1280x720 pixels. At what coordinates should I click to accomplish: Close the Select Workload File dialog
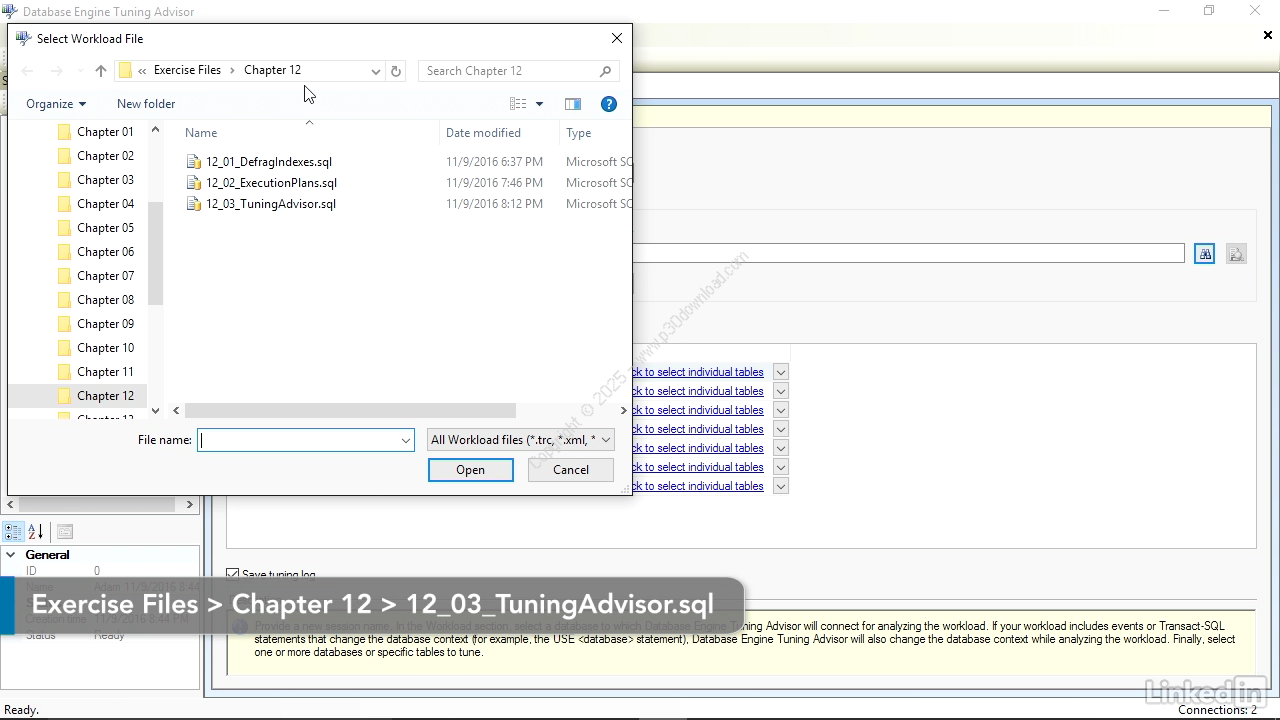point(617,38)
